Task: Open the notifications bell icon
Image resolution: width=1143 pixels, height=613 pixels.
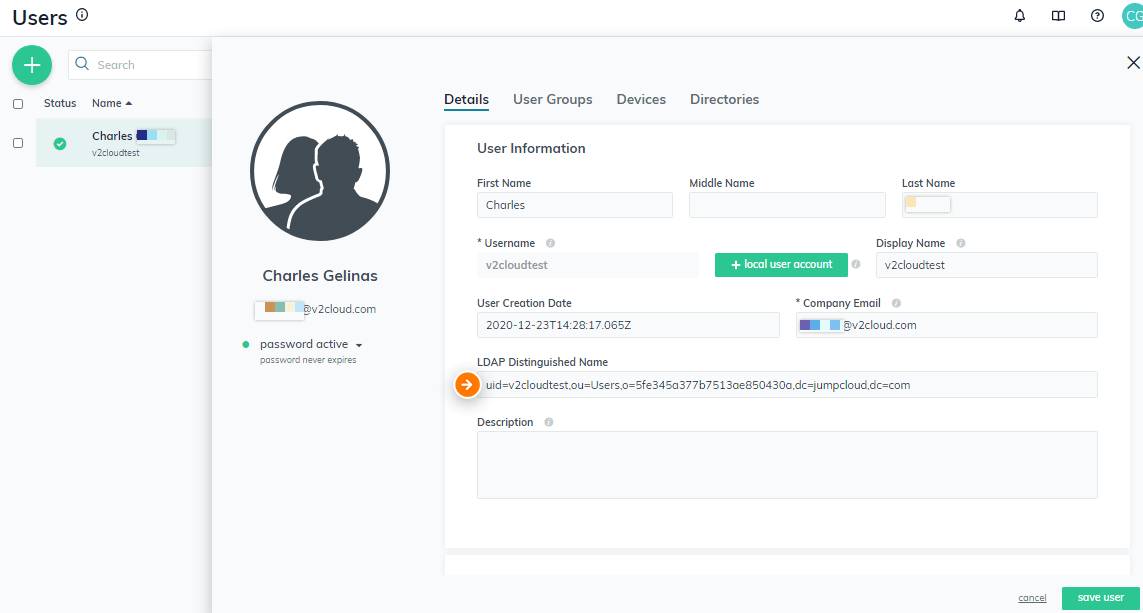Action: pos(1020,15)
